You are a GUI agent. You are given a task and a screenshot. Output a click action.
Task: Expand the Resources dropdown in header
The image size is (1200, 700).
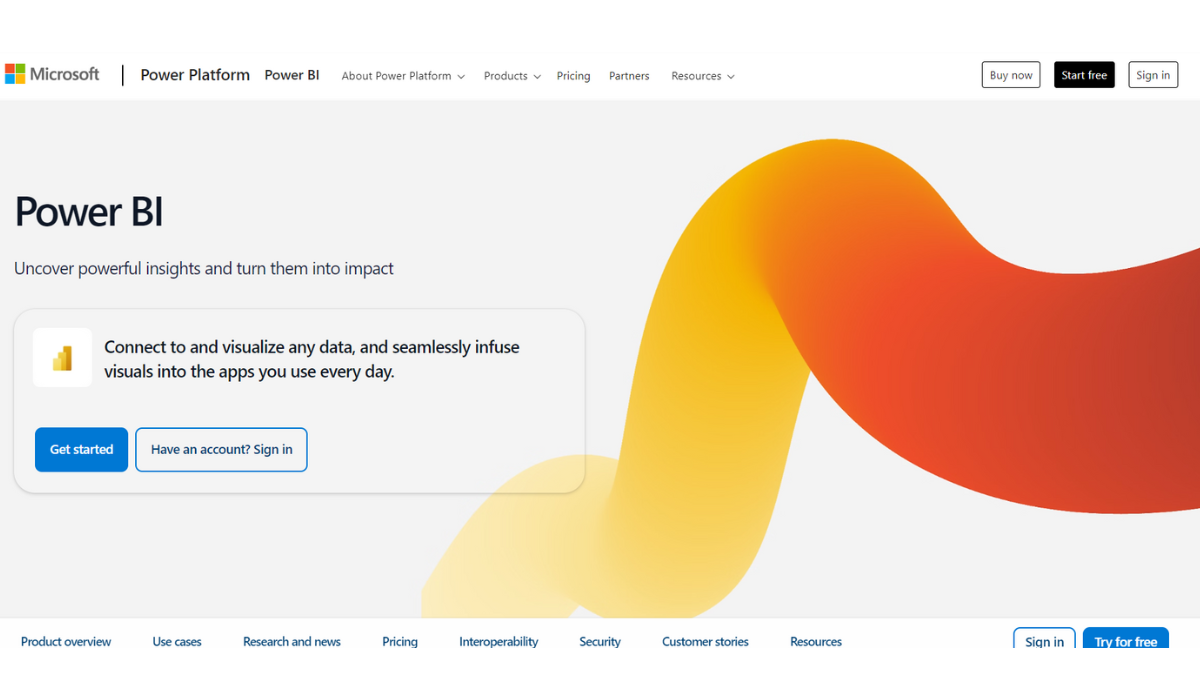click(x=703, y=76)
